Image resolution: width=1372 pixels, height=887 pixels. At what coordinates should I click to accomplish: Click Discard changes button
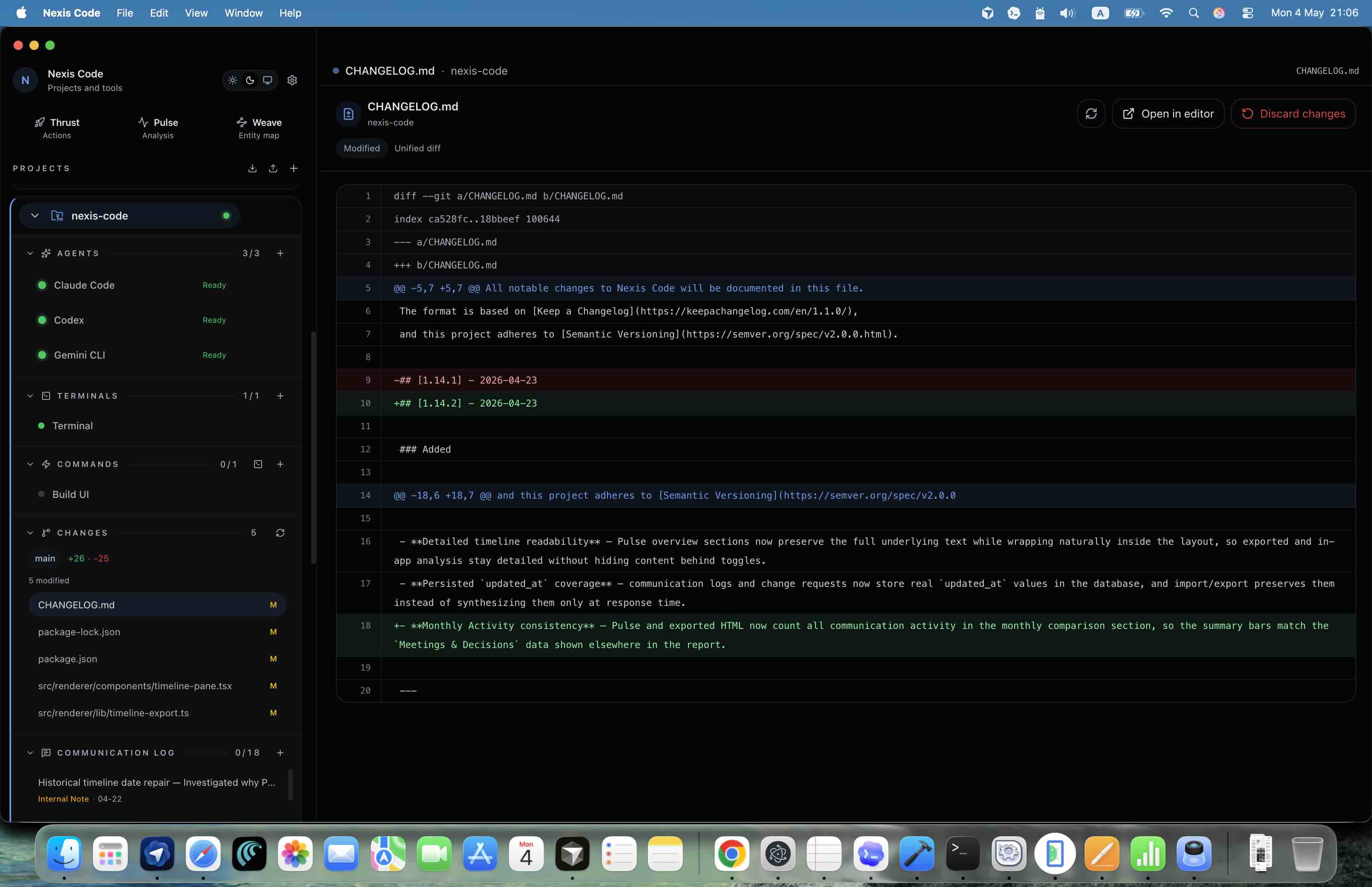pos(1293,114)
